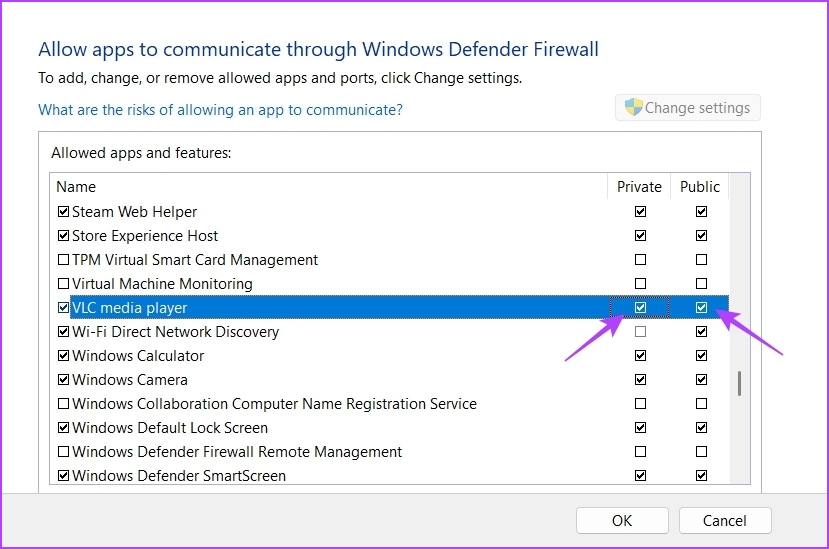This screenshot has width=829, height=549.
Task: Uncheck Windows Calculator name checkbox
Action: (63, 355)
